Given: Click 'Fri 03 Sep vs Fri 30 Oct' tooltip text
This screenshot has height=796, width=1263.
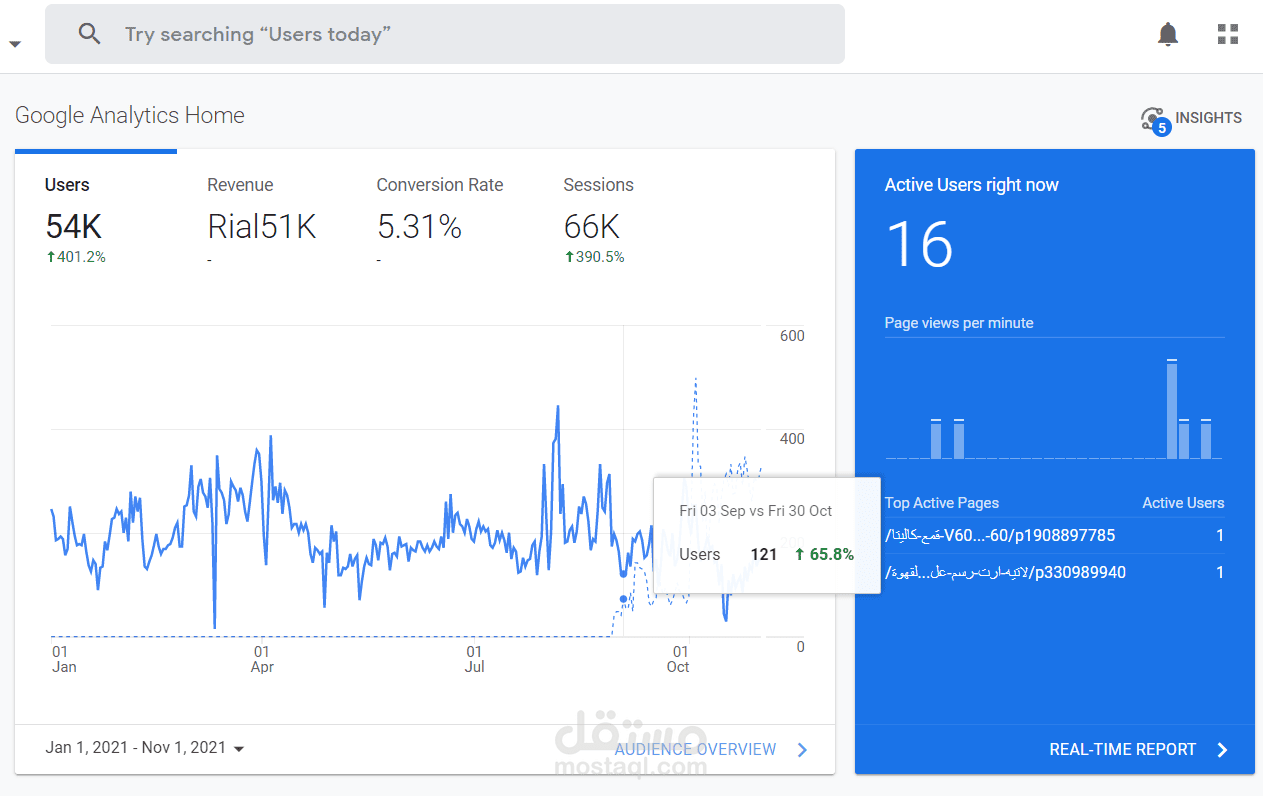Looking at the screenshot, I should pyautogui.click(x=756, y=511).
